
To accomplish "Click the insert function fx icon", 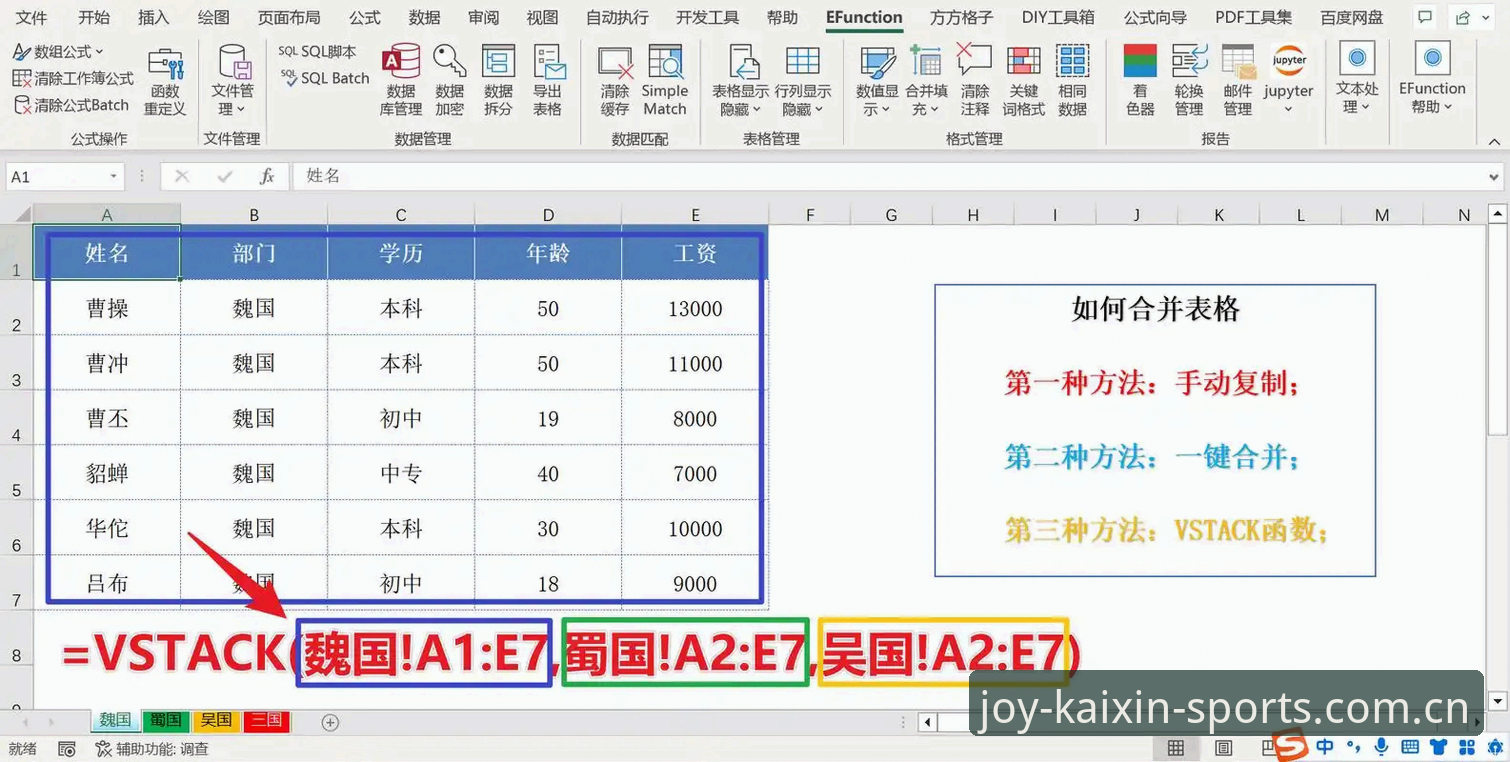I will tap(267, 176).
